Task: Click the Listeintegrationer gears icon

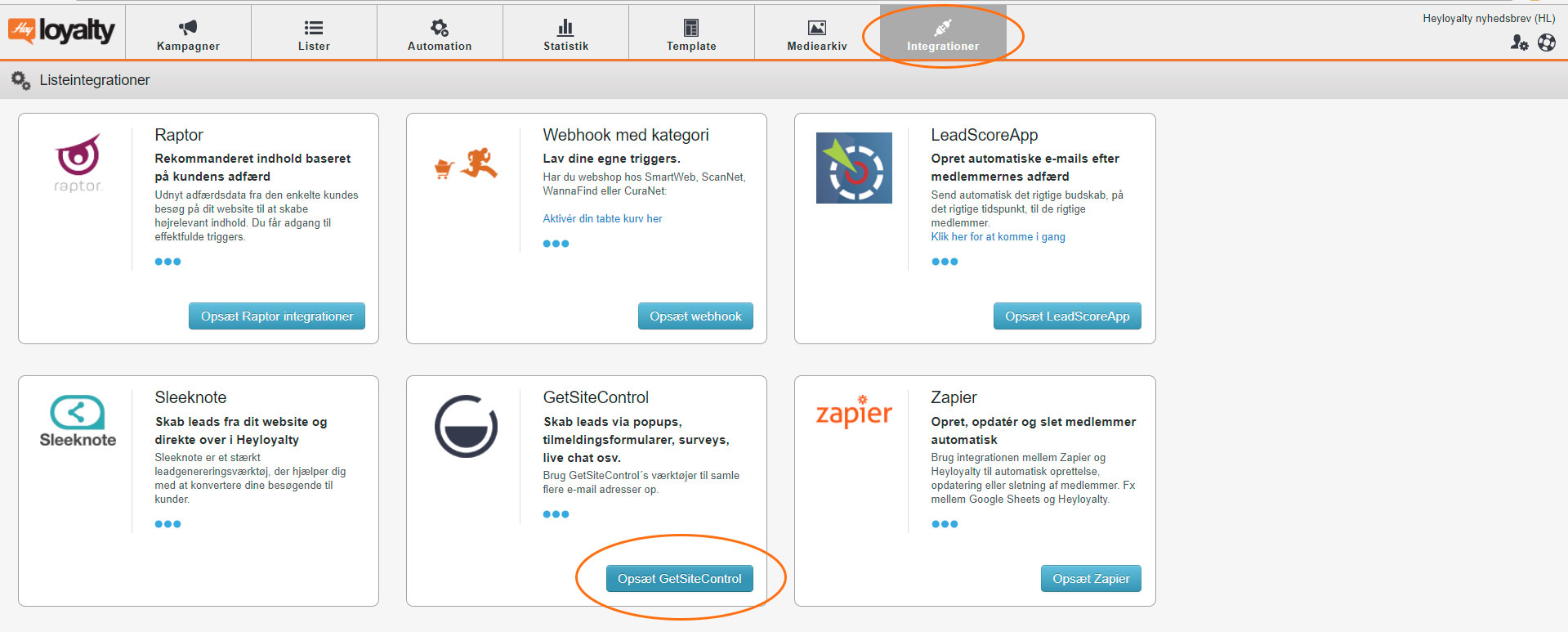Action: pos(20,80)
